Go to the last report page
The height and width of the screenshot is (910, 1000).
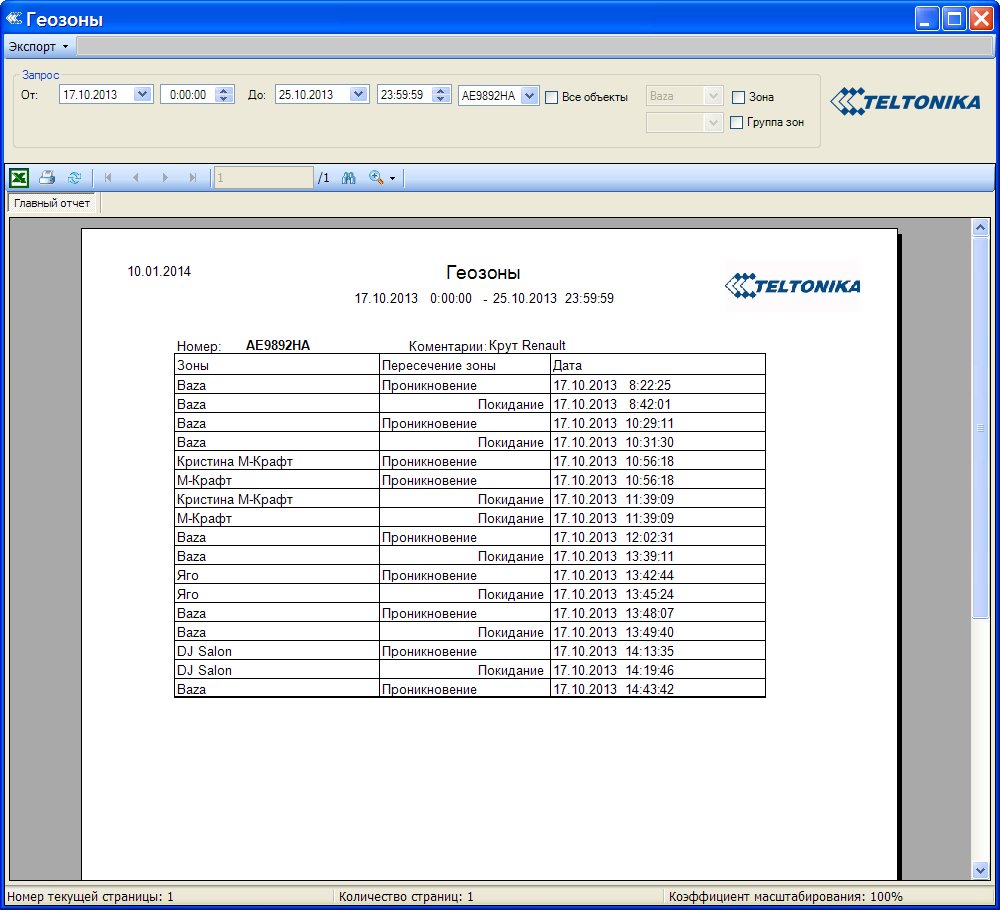click(193, 178)
